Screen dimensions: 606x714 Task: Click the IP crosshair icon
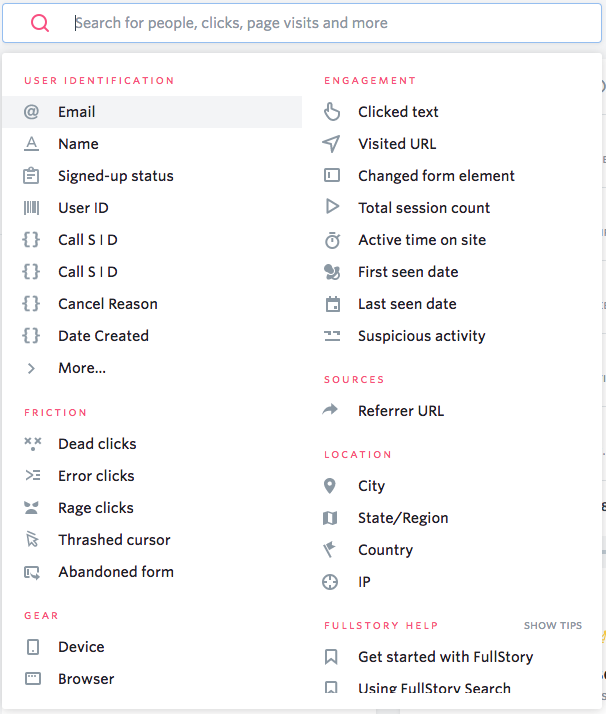[x=331, y=582]
